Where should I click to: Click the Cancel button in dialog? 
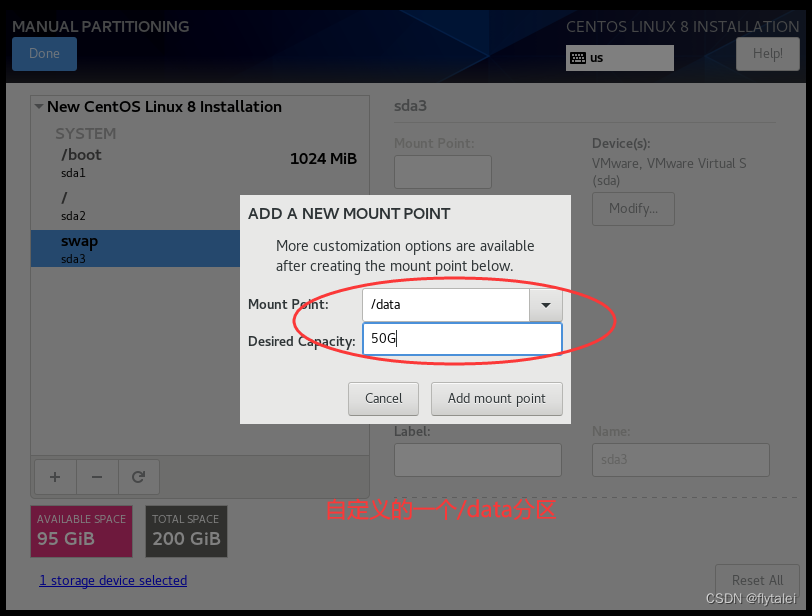click(383, 399)
